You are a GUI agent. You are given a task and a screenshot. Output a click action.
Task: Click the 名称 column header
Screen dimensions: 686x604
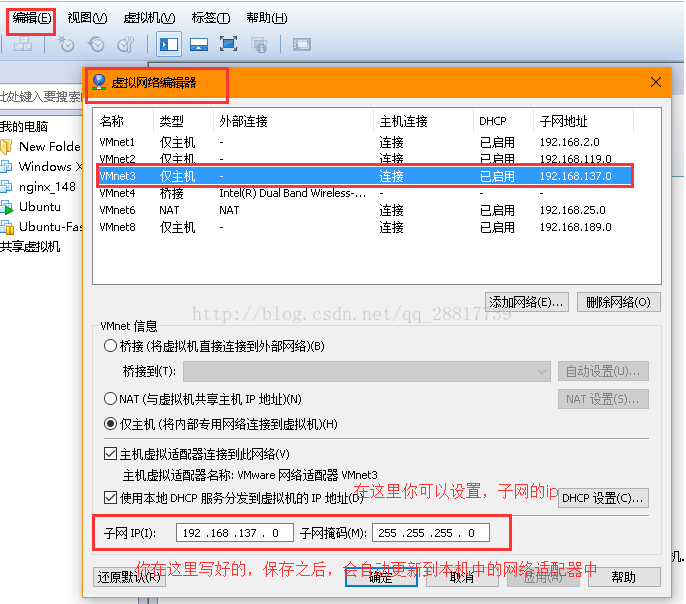(x=124, y=121)
